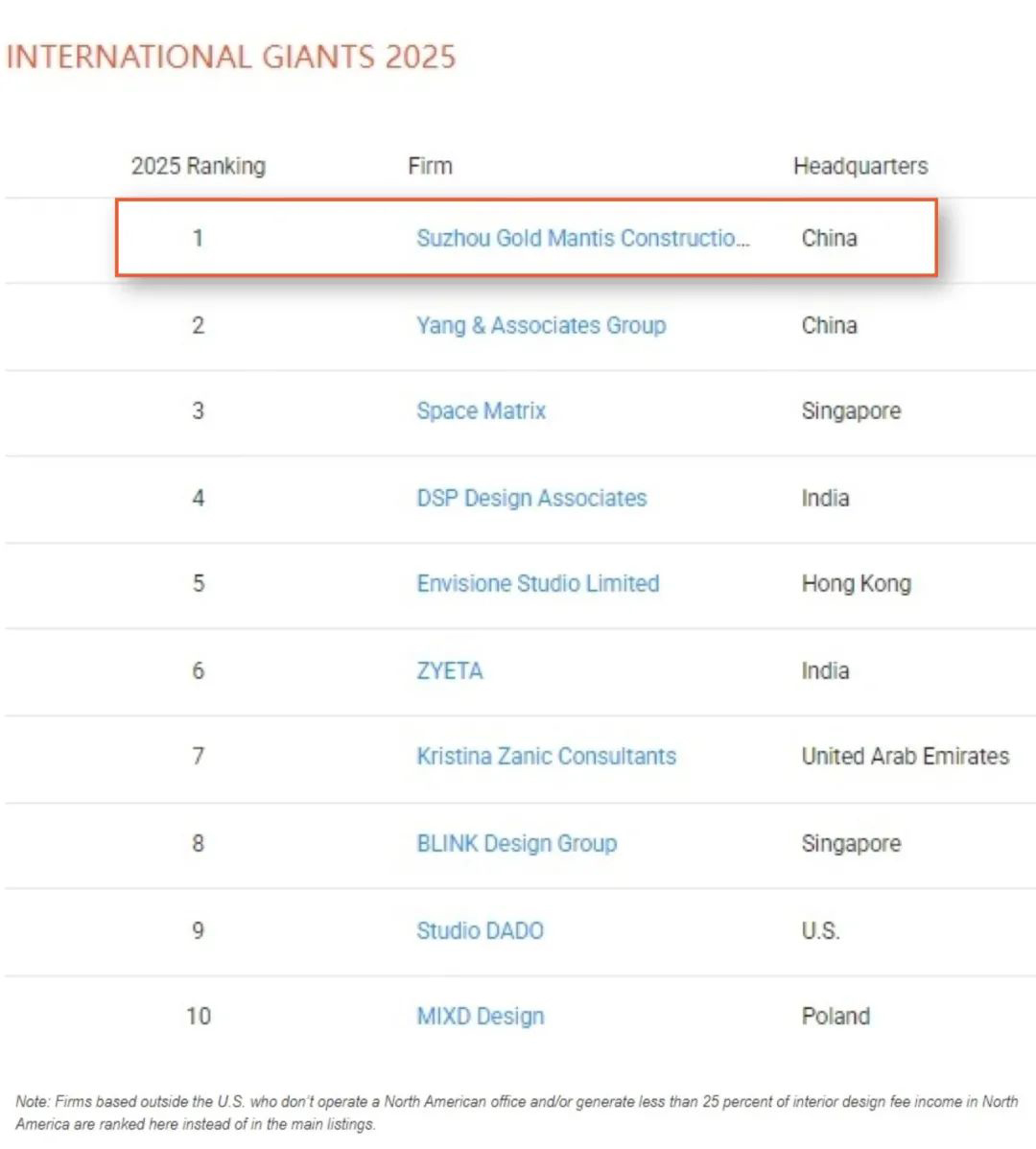The height and width of the screenshot is (1149, 1036).
Task: Click Kristina Zanic Consultants link
Action: point(546,756)
